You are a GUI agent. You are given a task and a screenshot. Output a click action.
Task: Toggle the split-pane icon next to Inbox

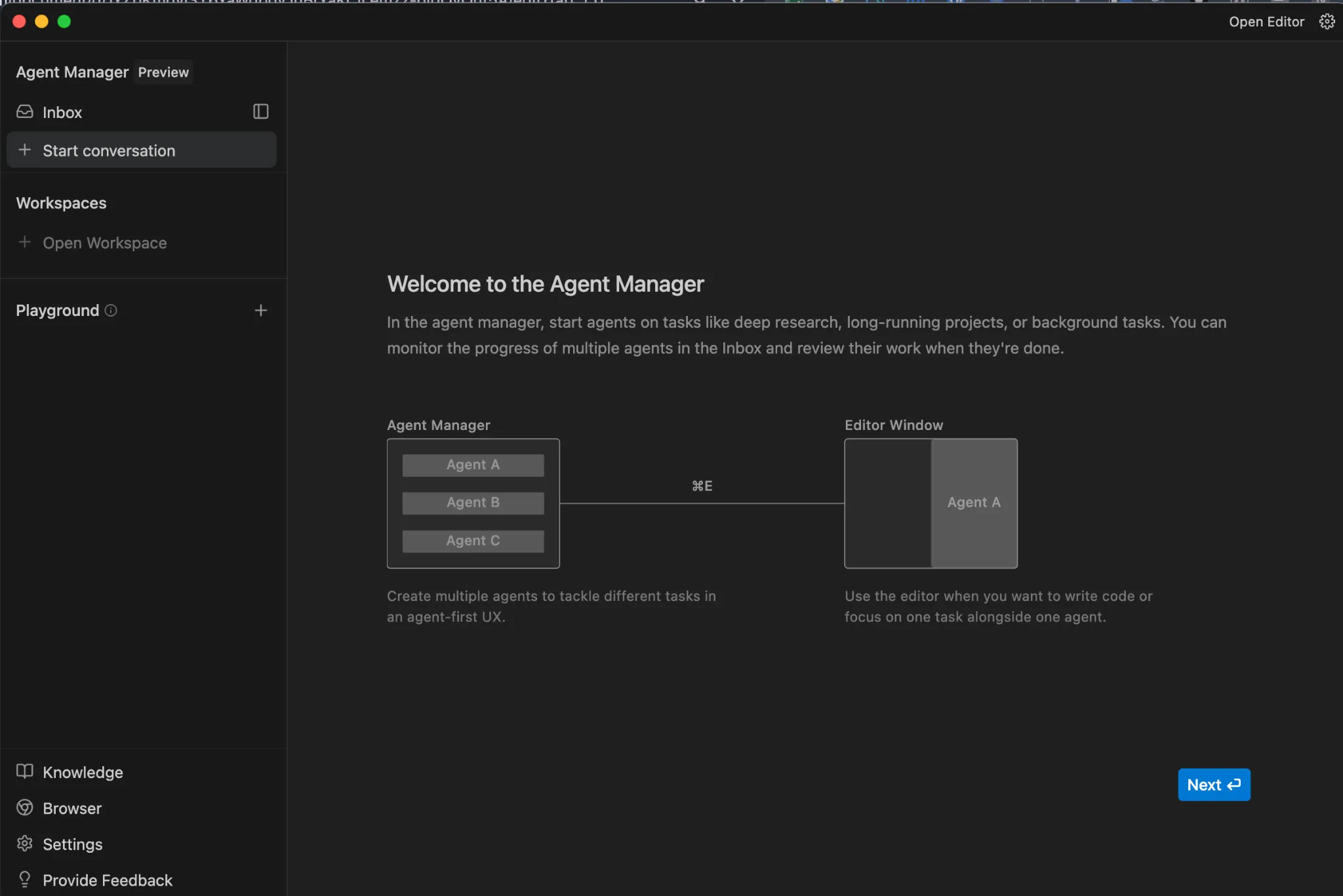(x=260, y=111)
